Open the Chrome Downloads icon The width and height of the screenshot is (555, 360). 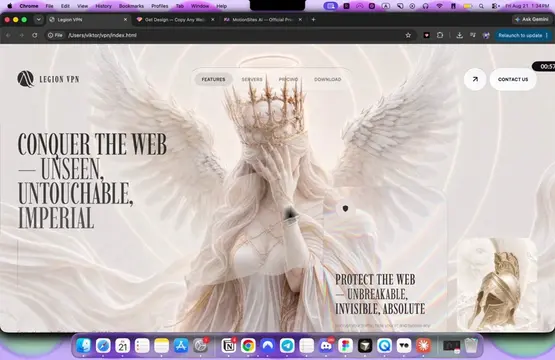[459, 35]
